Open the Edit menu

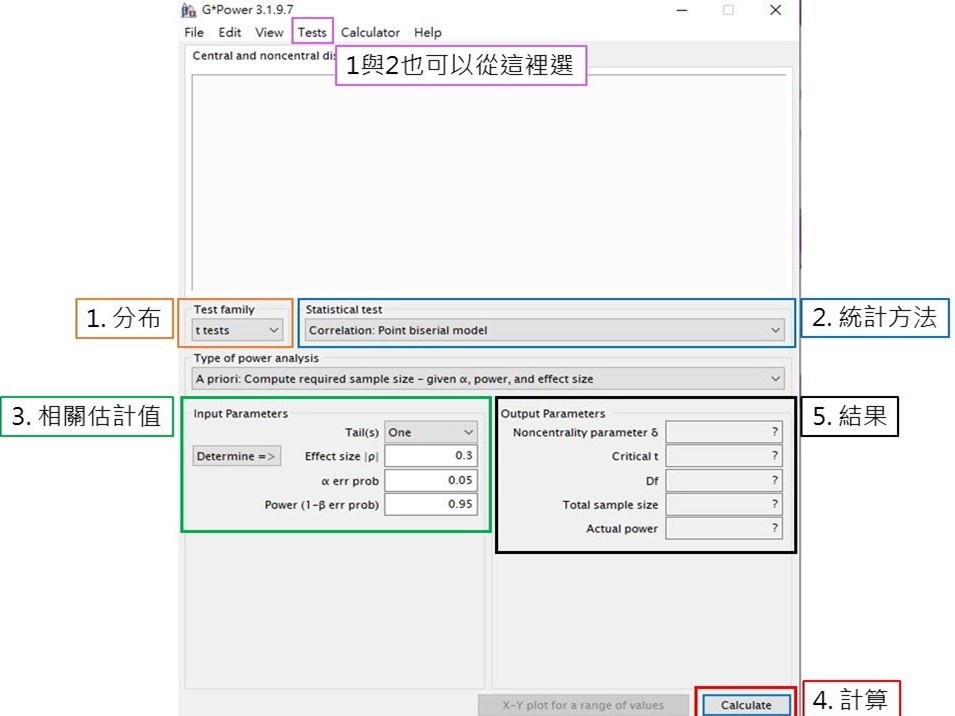230,32
